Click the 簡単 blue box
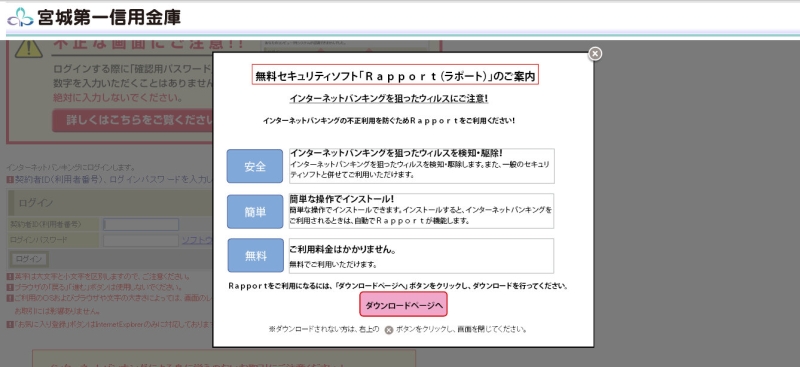The height and width of the screenshot is (367, 800). click(x=255, y=211)
